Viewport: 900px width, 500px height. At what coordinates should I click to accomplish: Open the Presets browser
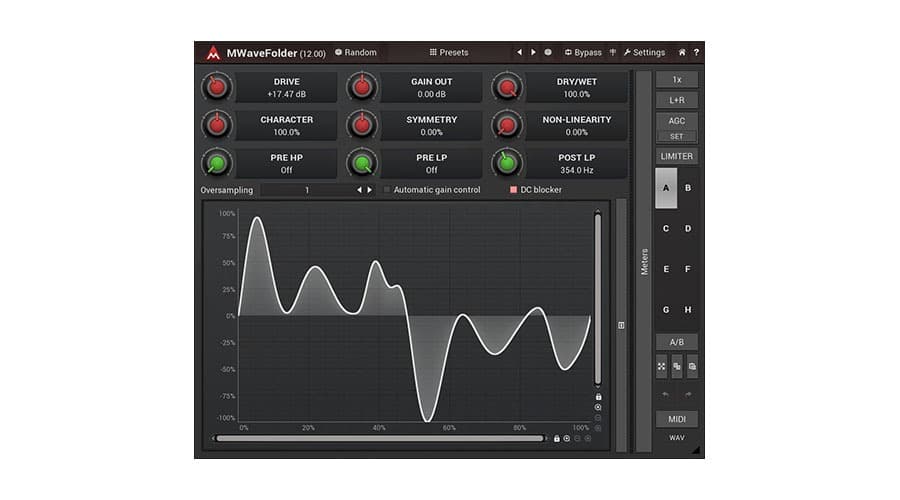(449, 52)
